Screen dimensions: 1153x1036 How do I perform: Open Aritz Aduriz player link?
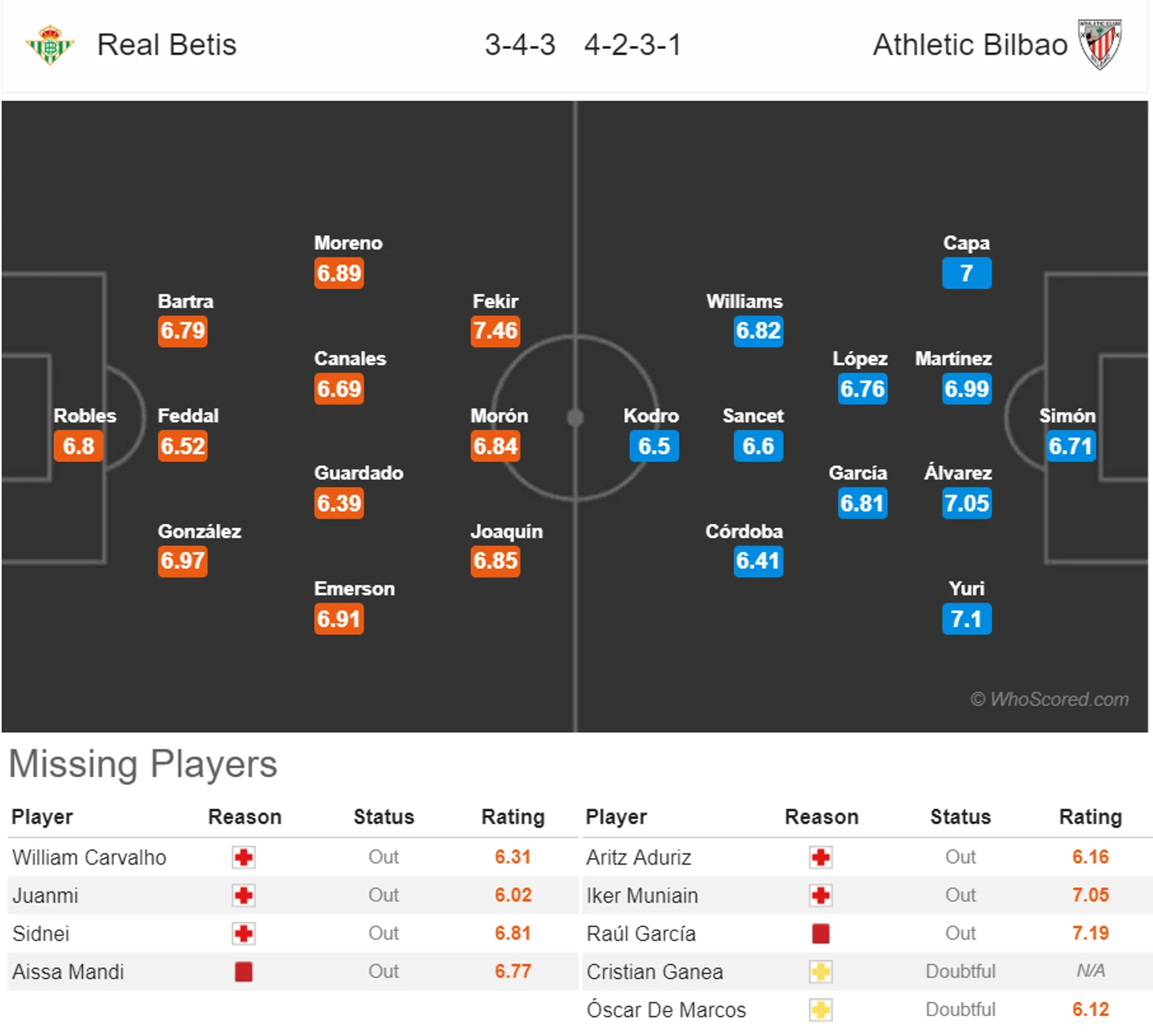coord(638,858)
